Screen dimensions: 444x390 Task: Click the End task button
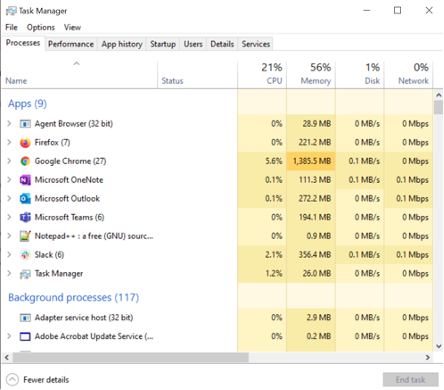click(x=410, y=380)
